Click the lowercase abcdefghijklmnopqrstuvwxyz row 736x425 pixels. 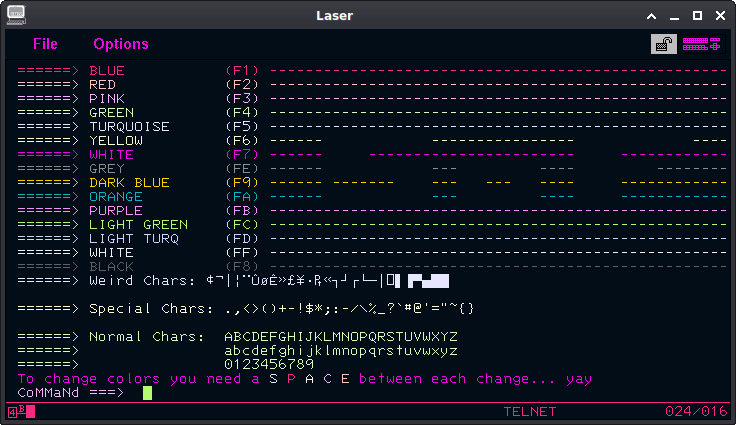pyautogui.click(x=341, y=351)
